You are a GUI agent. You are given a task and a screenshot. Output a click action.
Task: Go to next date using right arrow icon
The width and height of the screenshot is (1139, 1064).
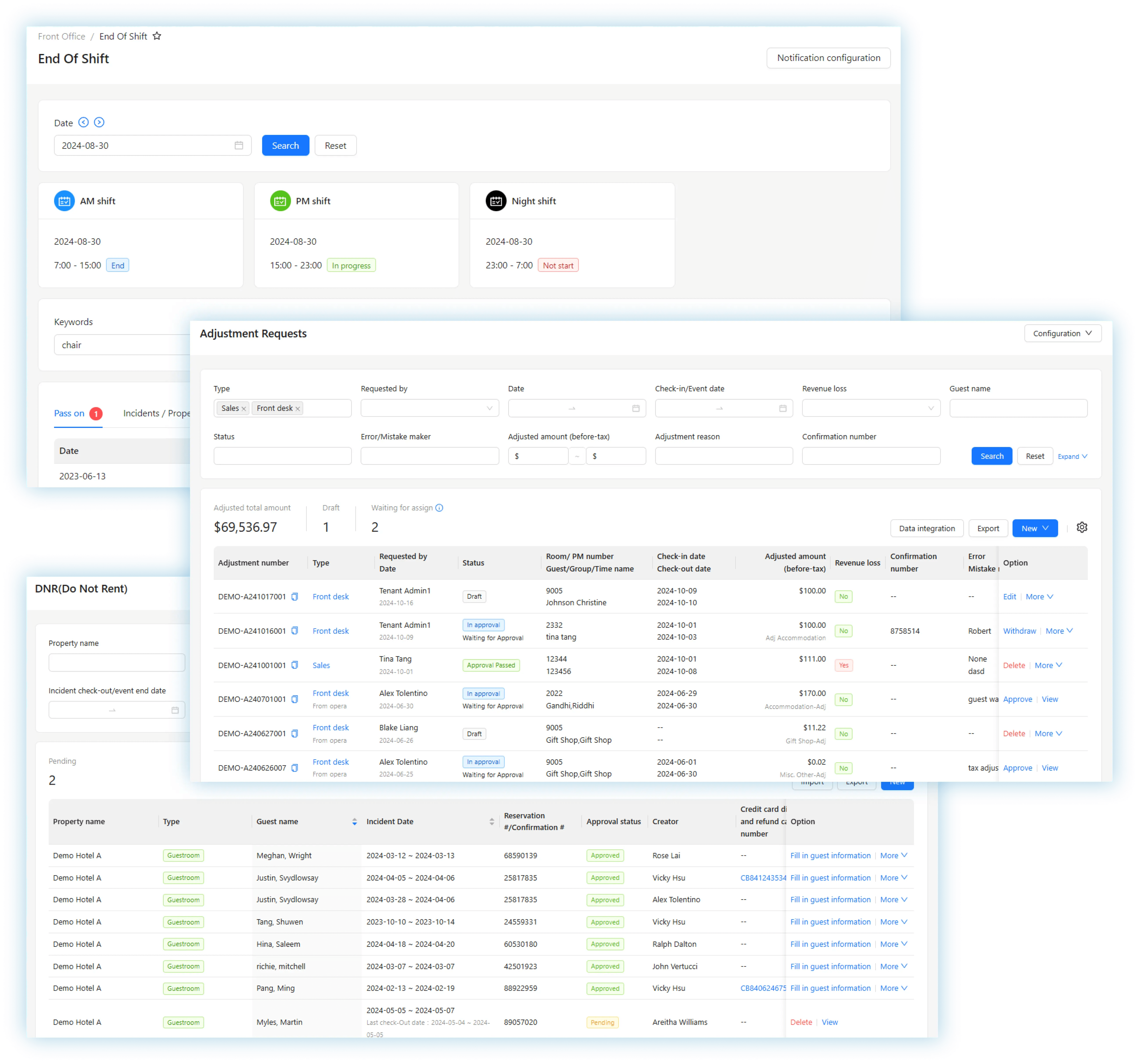click(99, 122)
